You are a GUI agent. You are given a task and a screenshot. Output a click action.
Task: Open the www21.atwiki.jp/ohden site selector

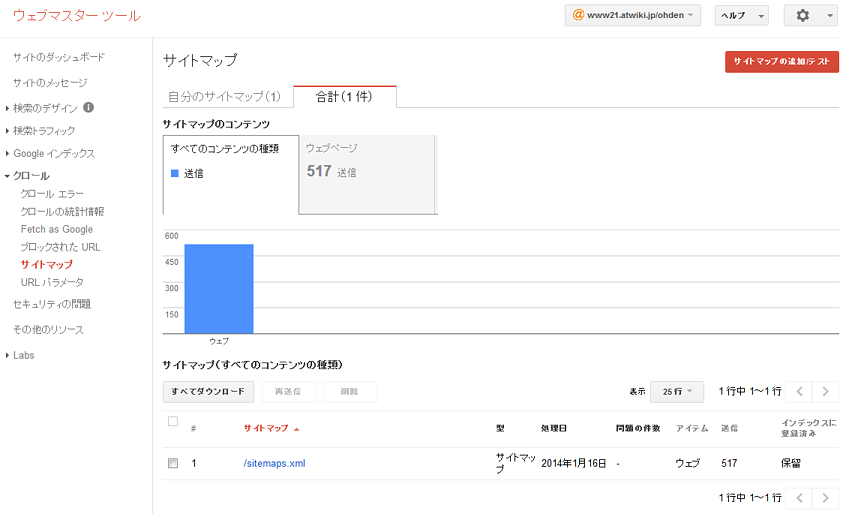633,15
